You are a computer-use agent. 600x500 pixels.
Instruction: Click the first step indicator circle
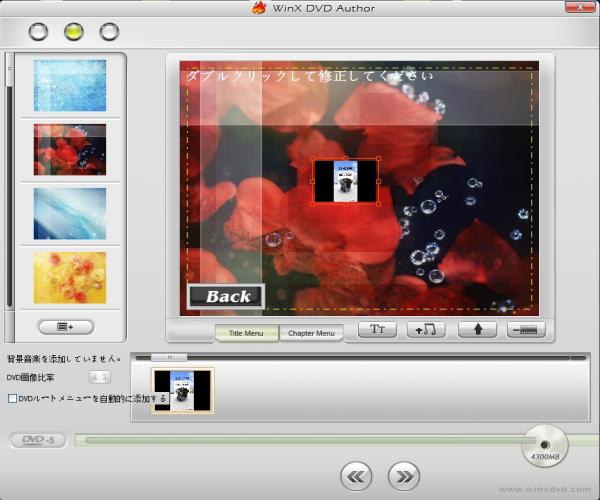[38, 31]
